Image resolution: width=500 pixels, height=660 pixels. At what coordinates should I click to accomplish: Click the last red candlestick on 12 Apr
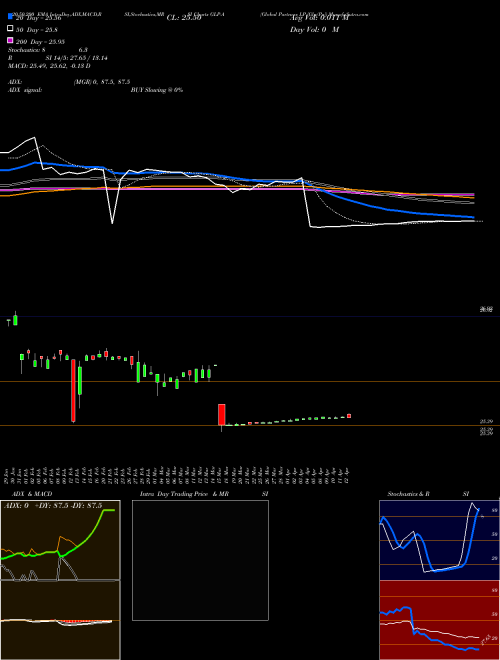[349, 416]
